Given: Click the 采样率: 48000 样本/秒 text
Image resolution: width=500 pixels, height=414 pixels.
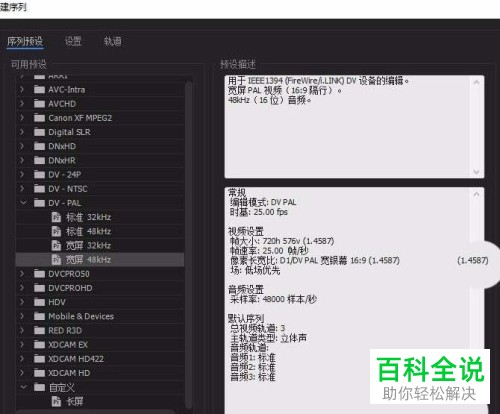Looking at the screenshot, I should tap(273, 299).
